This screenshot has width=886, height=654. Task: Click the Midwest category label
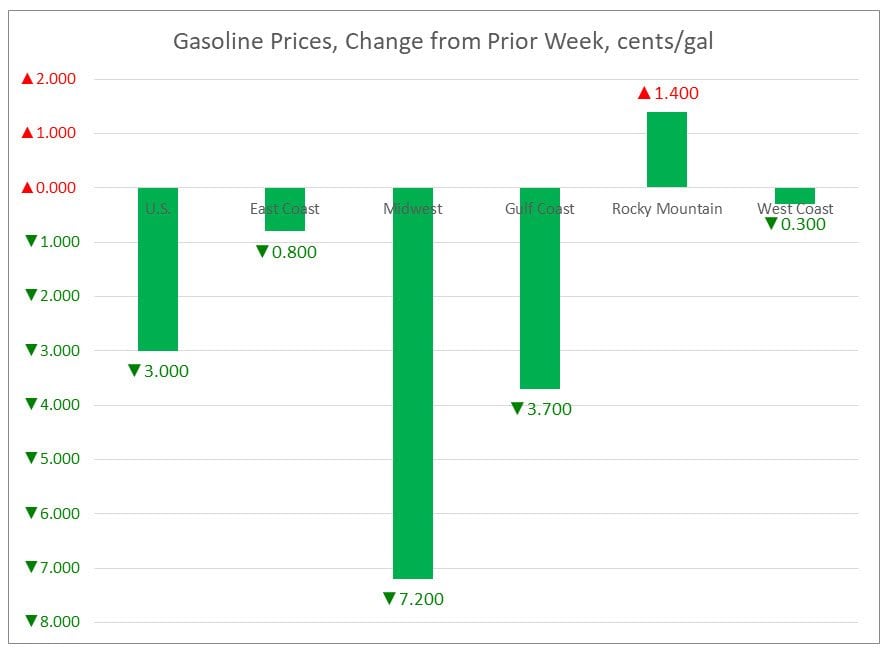(412, 209)
